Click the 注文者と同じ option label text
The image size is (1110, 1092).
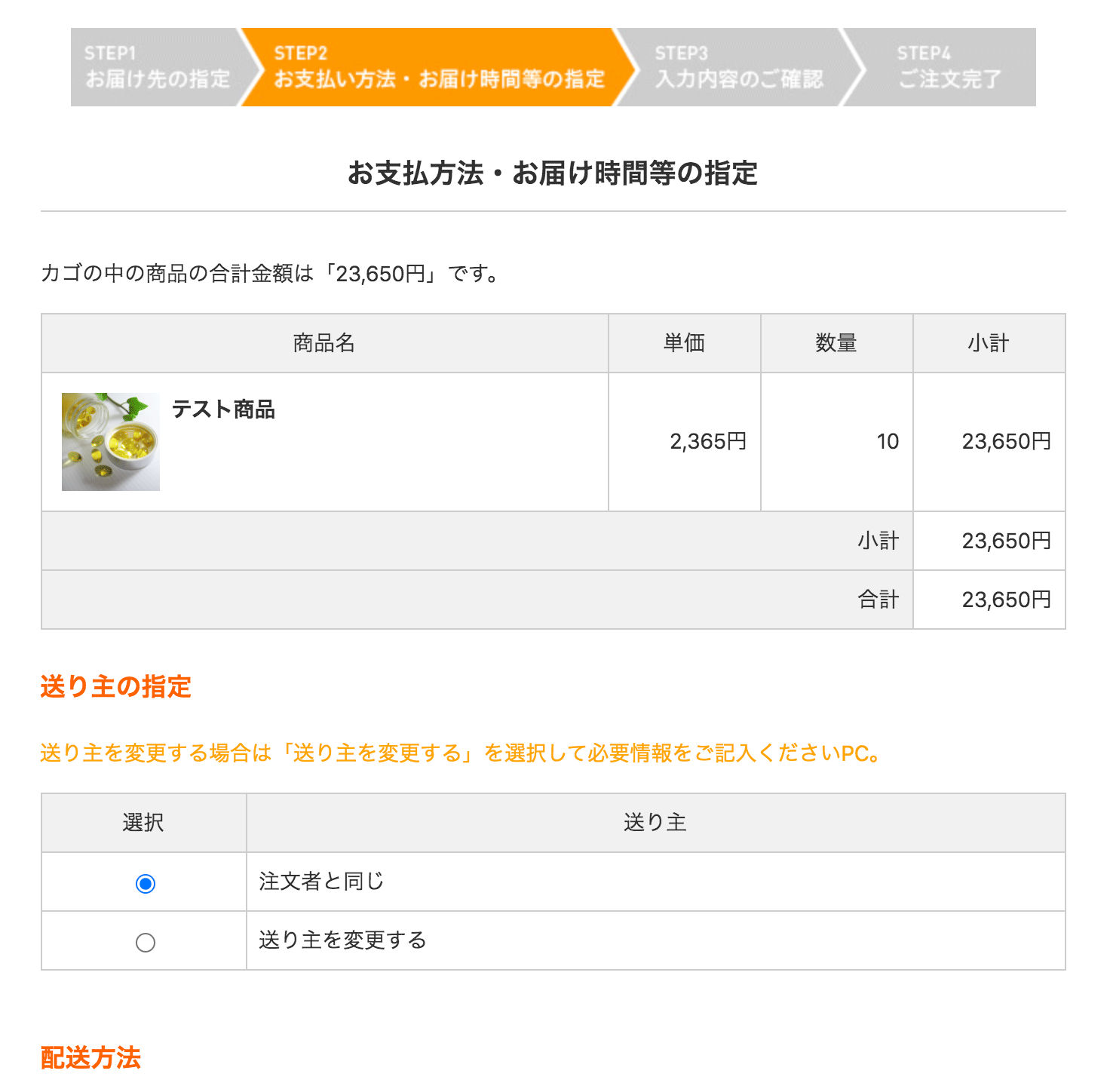pos(321,882)
